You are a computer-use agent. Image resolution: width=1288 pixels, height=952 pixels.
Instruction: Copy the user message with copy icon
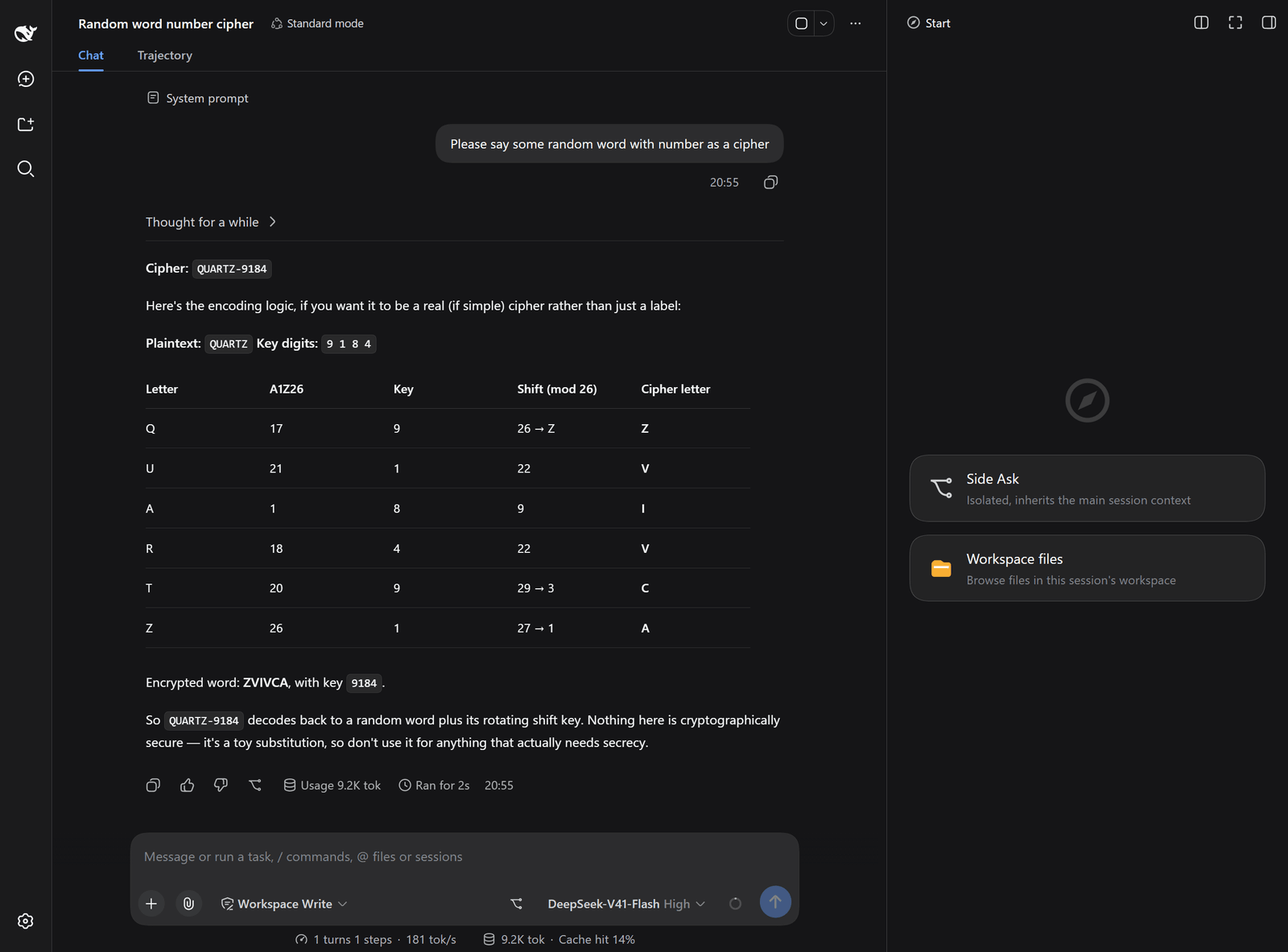point(770,183)
